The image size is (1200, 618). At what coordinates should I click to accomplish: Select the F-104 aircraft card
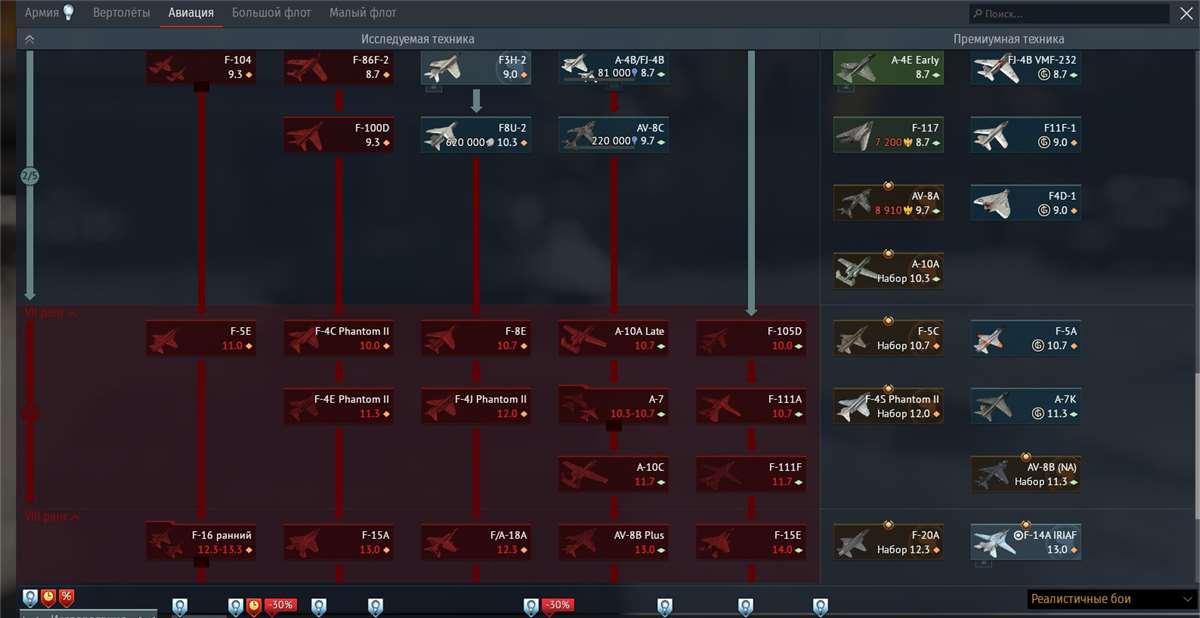(x=201, y=67)
